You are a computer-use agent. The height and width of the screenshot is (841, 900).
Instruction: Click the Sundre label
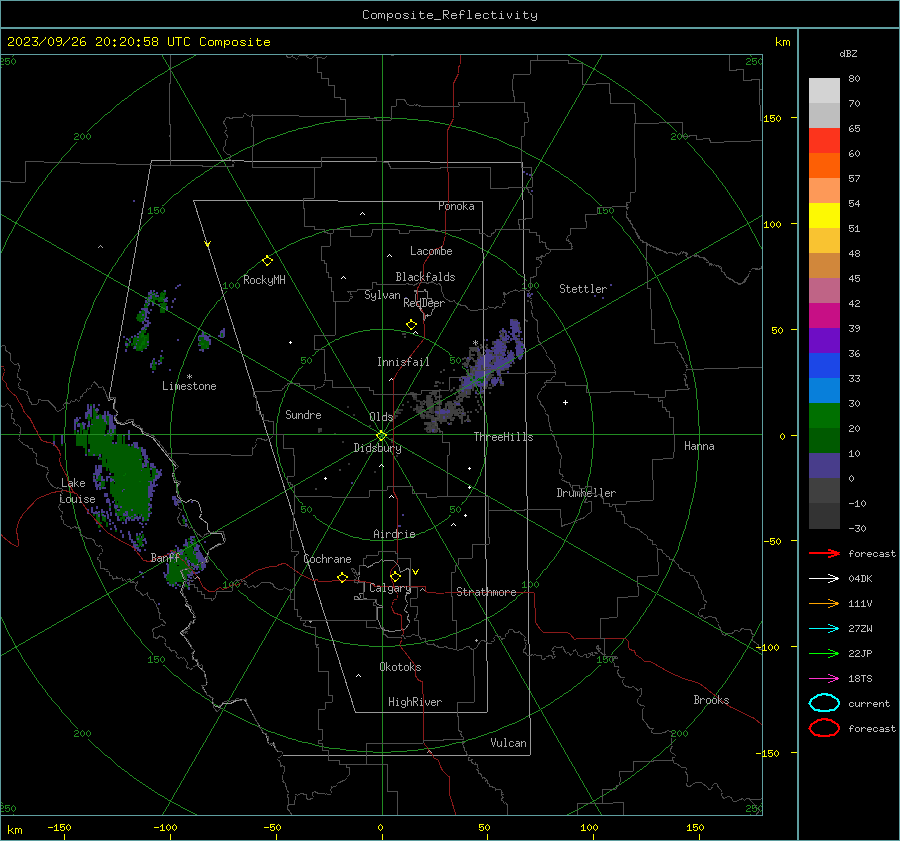[x=303, y=414]
